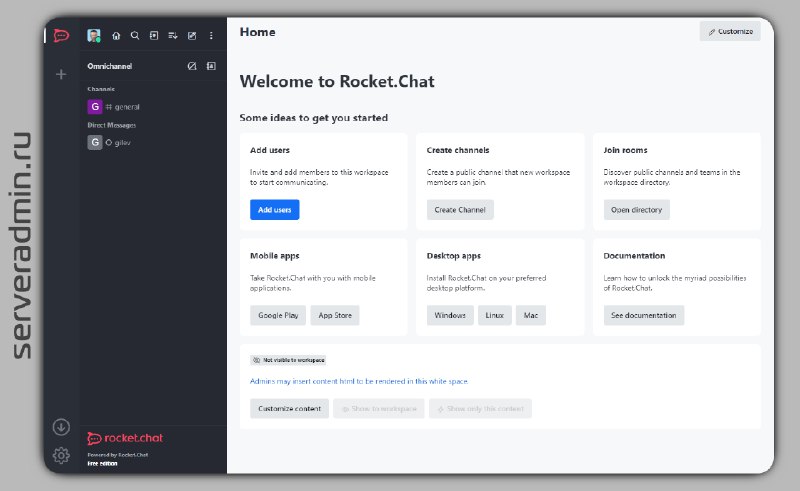Open the Omnichannel contact center icon
The width and height of the screenshot is (800, 491).
coord(211,66)
